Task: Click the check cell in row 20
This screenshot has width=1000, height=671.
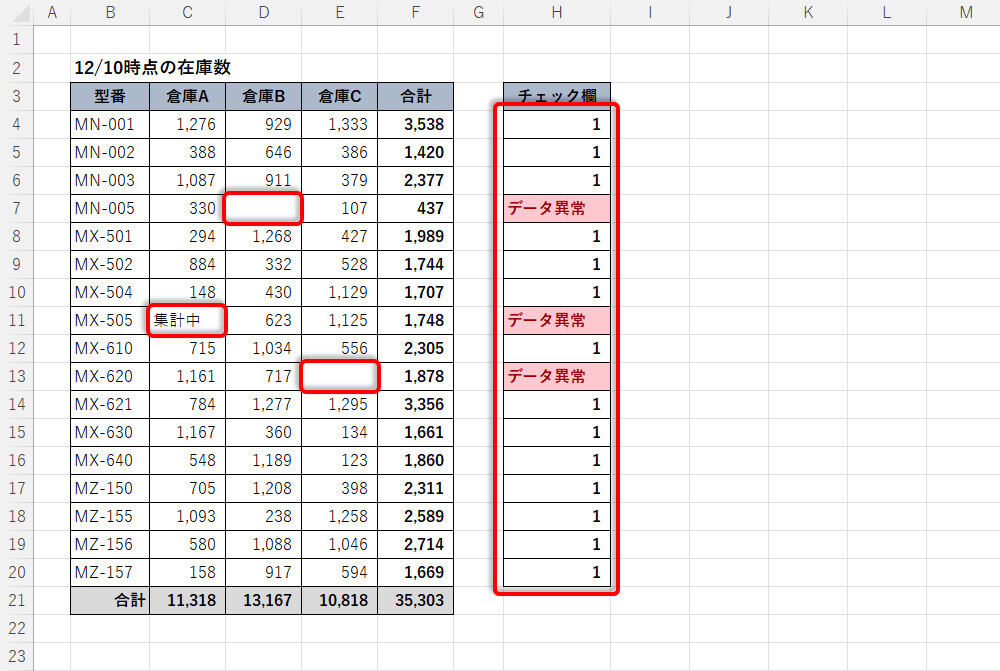Action: [x=557, y=572]
